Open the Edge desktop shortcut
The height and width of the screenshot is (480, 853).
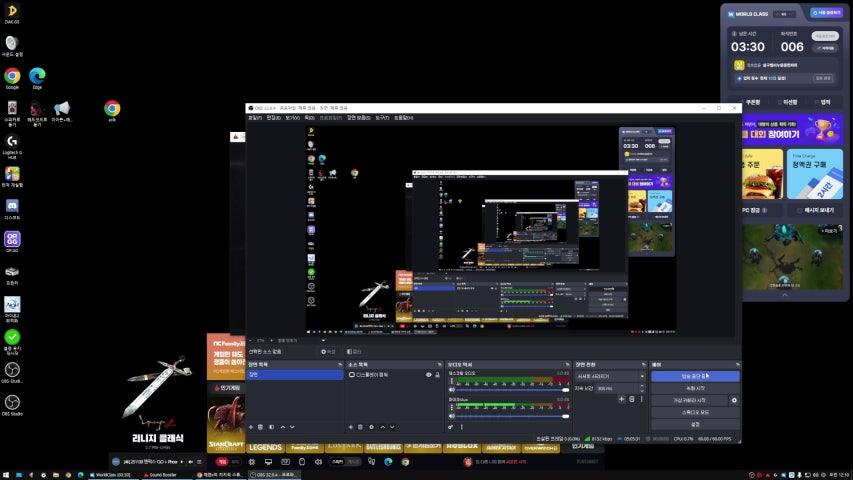click(x=37, y=78)
